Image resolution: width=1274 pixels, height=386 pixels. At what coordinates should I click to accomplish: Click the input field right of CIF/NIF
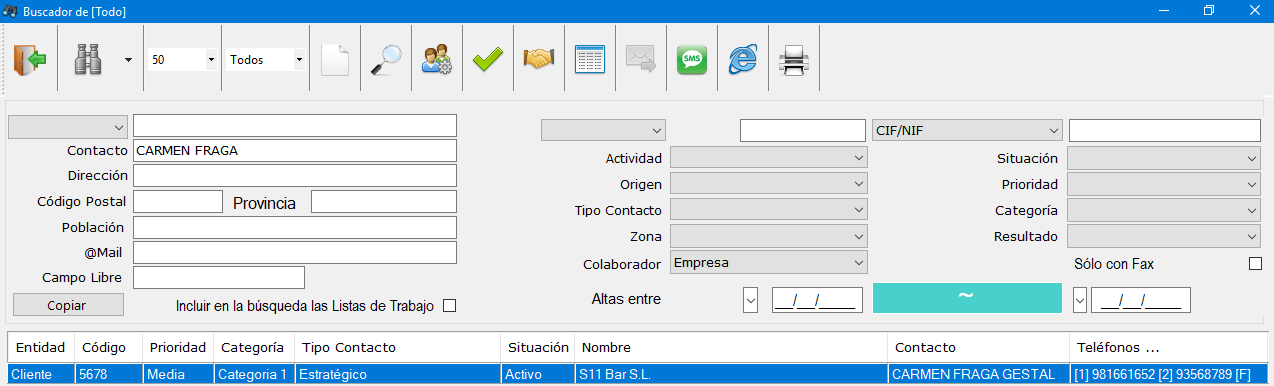(x=1165, y=130)
